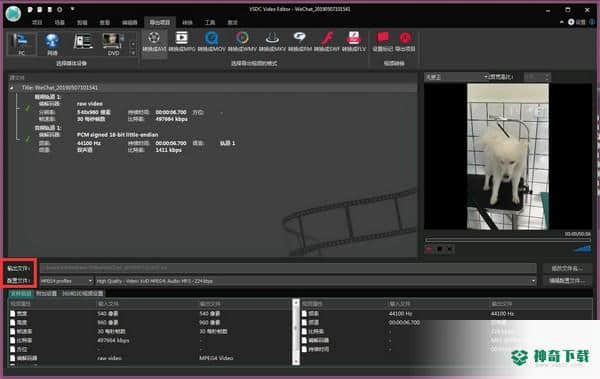
Task: Select the 497664 kbps bitrate cell
Action: (113, 340)
